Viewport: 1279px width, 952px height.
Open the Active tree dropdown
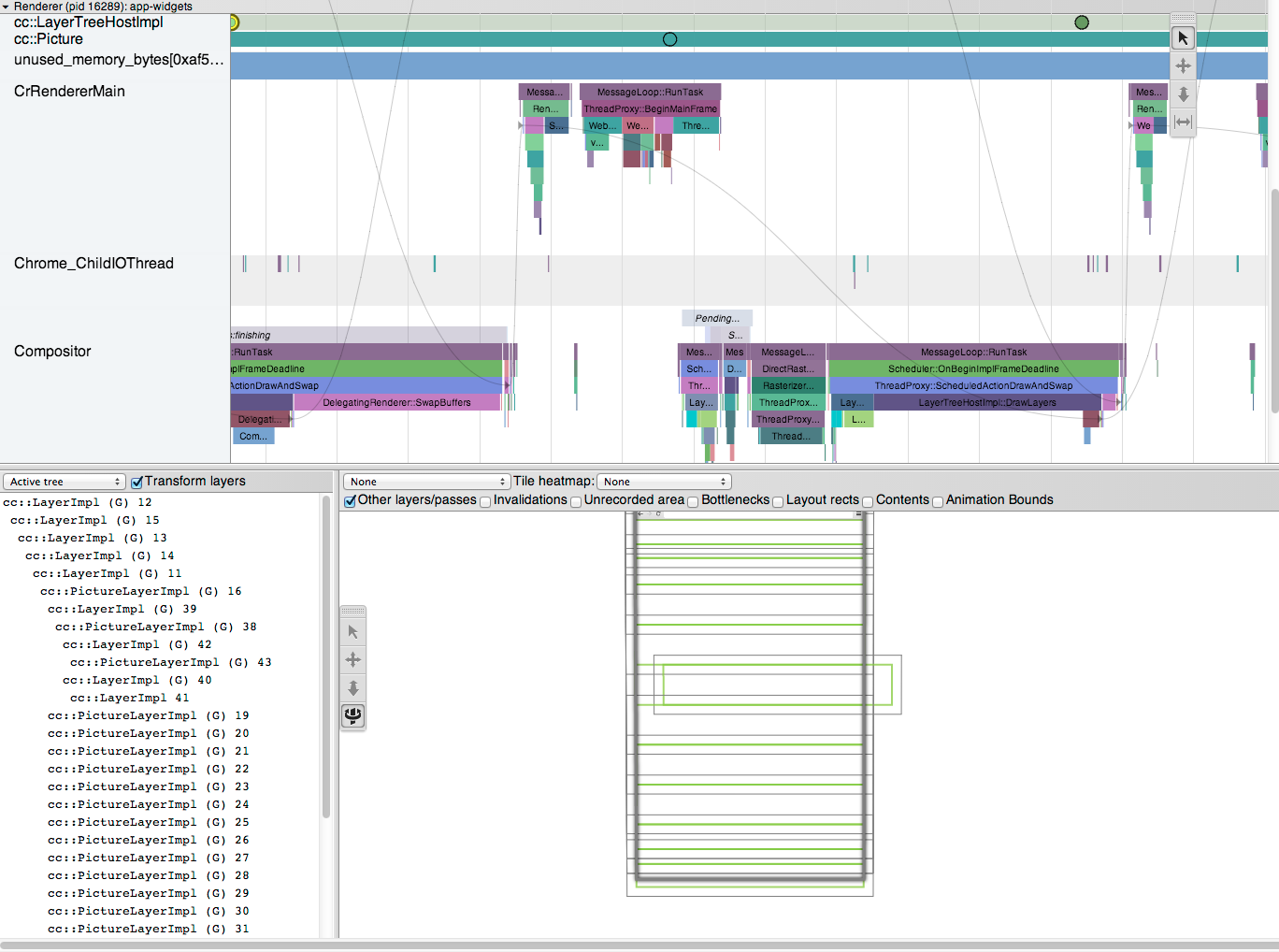64,482
